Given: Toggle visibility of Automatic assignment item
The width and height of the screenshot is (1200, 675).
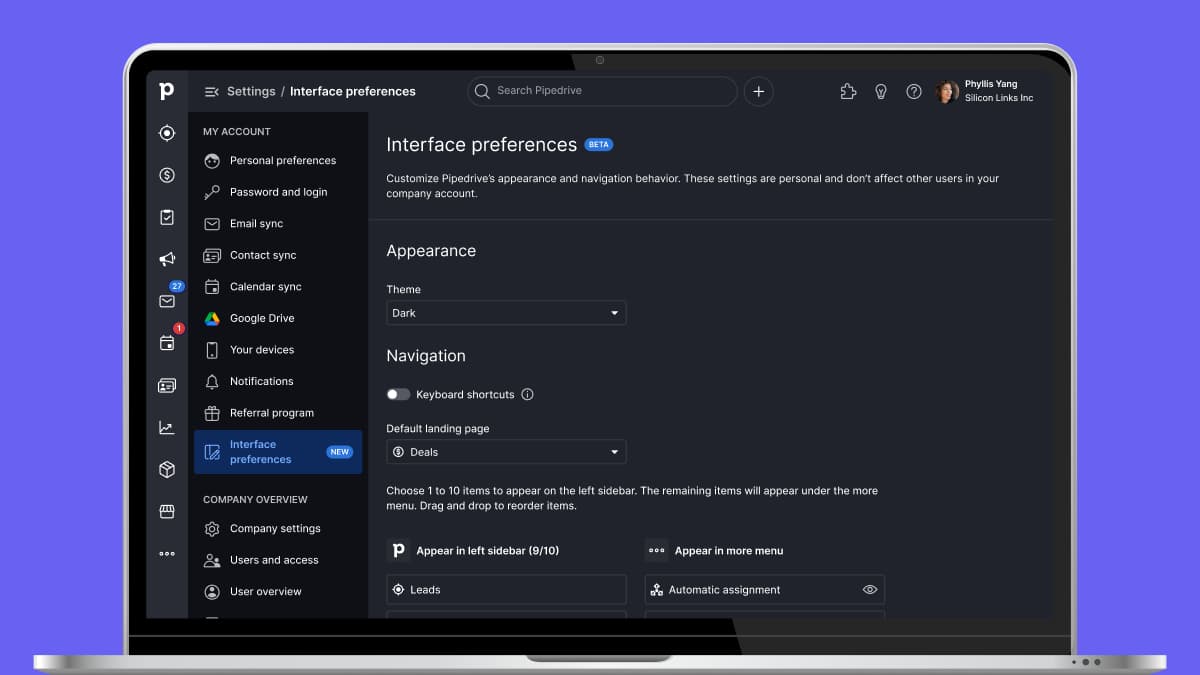Looking at the screenshot, I should (x=869, y=589).
